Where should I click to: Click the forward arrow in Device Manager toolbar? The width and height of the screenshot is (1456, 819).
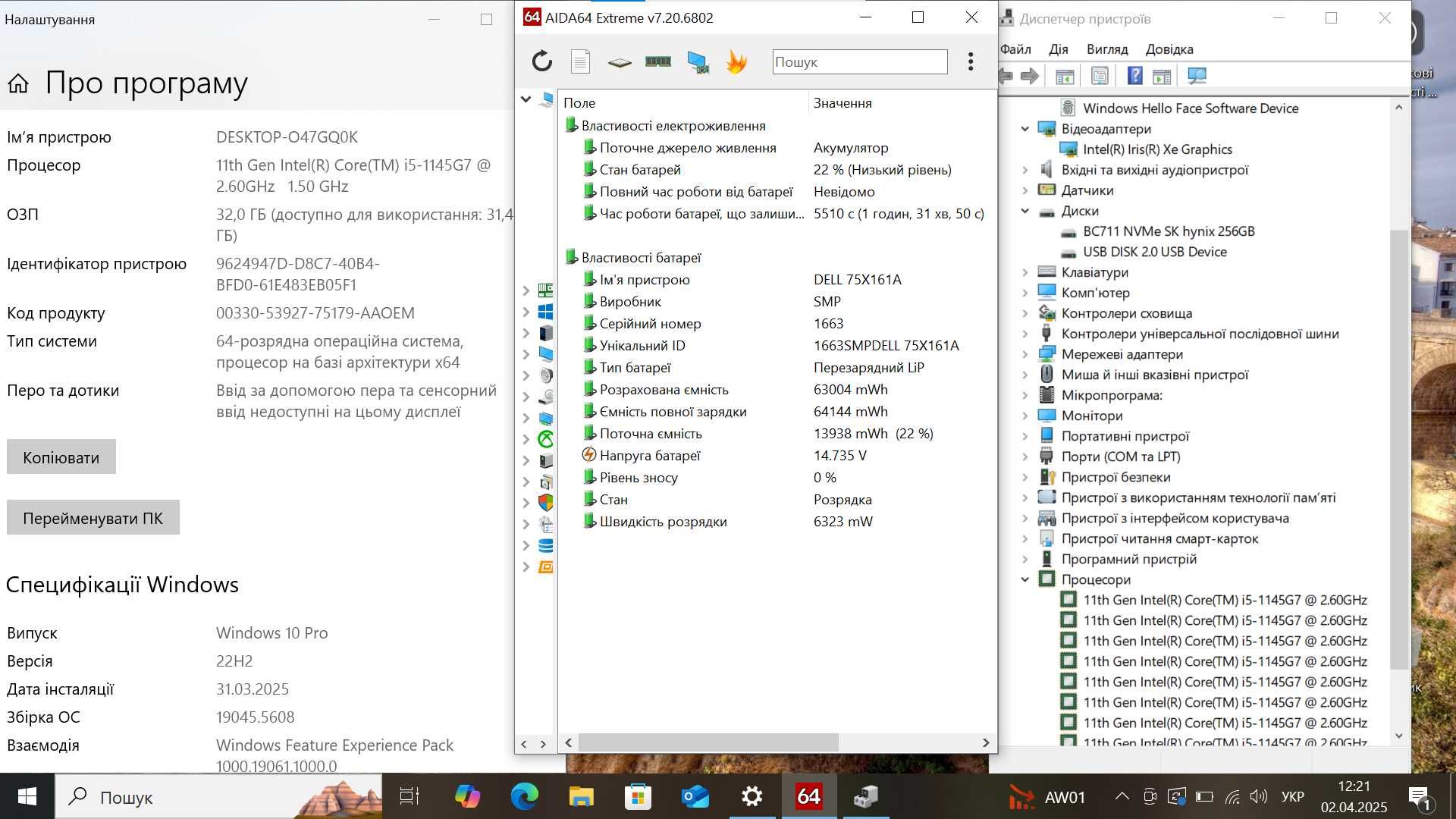point(1030,76)
